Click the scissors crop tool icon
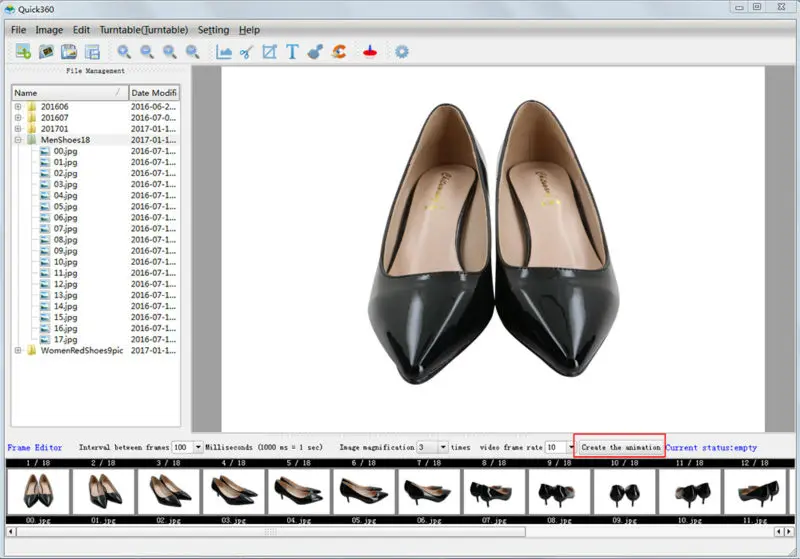The image size is (800, 559). pos(246,52)
